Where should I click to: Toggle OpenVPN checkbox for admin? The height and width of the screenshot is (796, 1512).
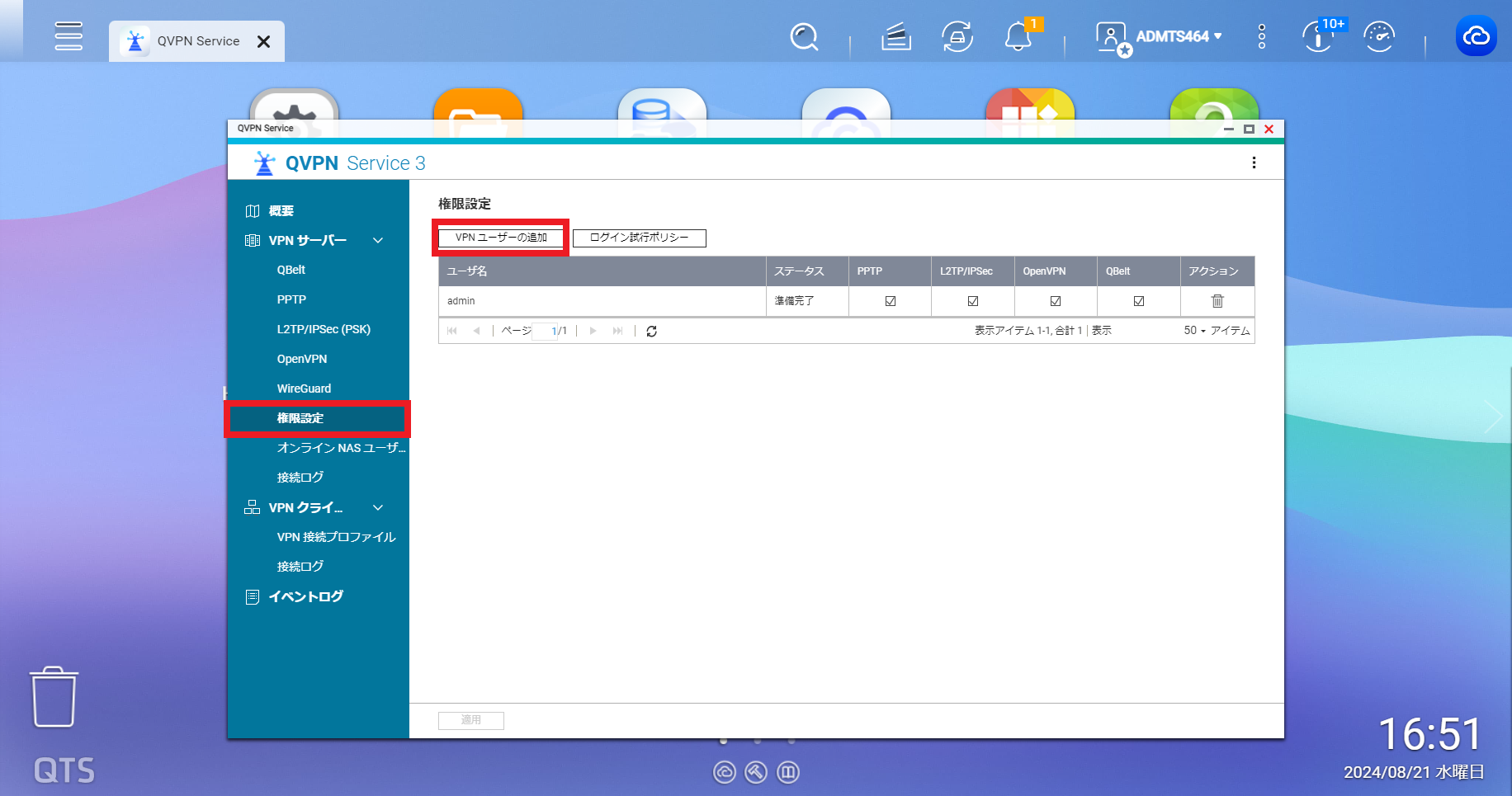(1056, 301)
